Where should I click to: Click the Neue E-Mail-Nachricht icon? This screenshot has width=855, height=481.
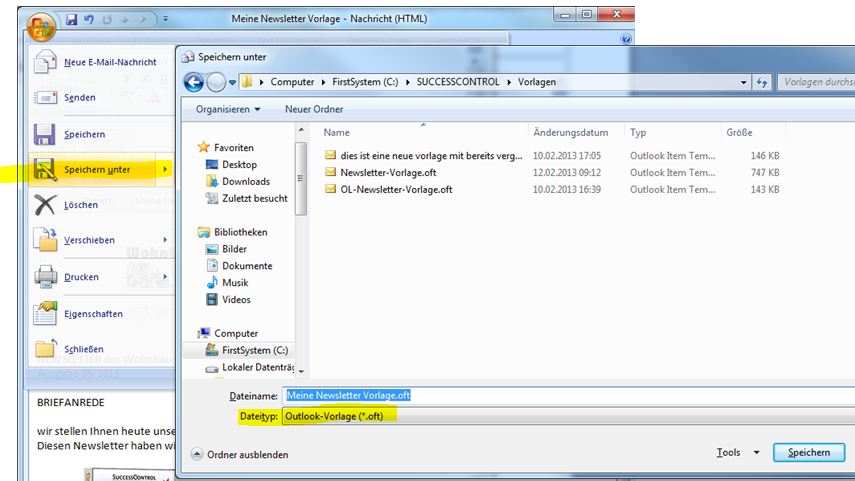(x=45, y=62)
